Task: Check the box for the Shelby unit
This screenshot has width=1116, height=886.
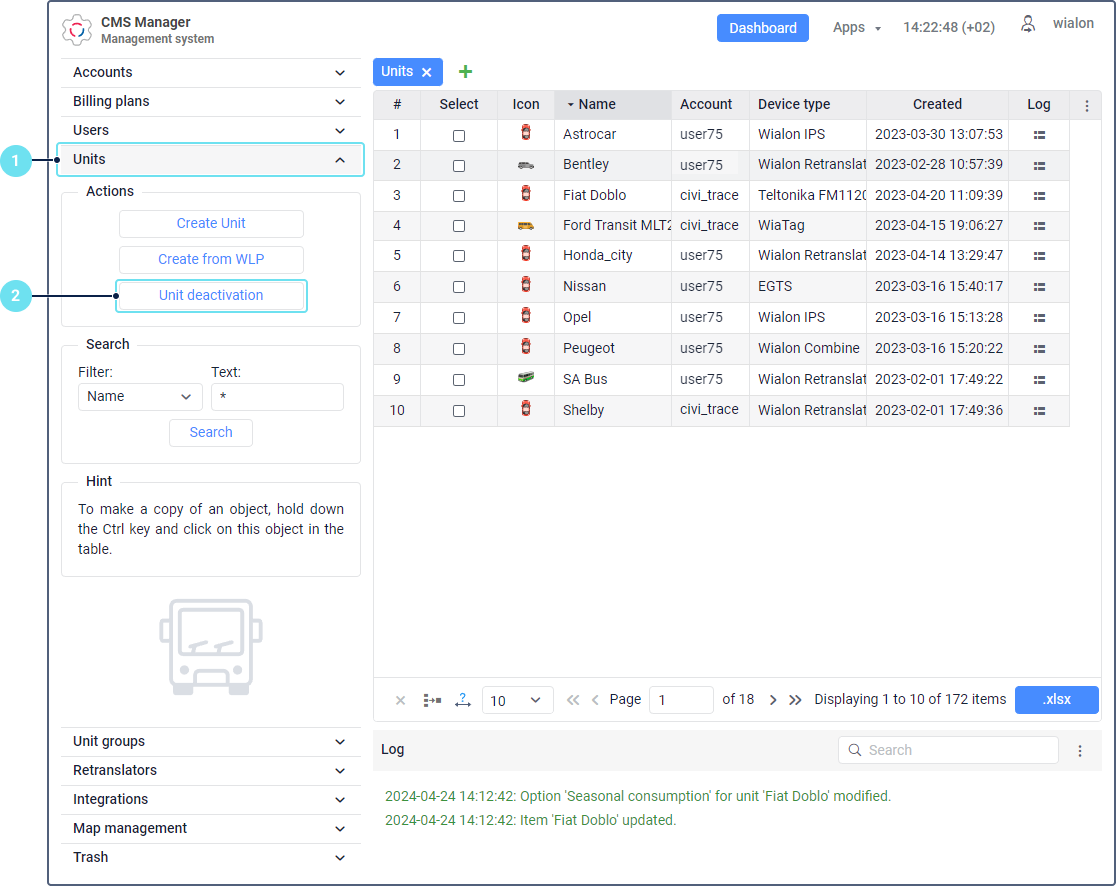Action: point(459,411)
